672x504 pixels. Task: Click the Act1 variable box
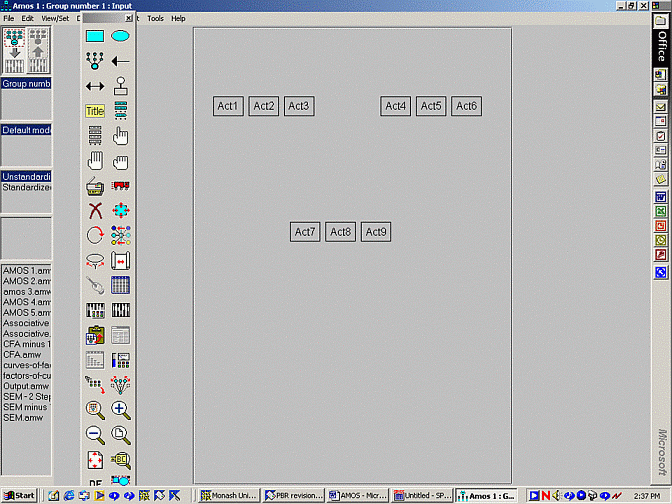pyautogui.click(x=228, y=106)
